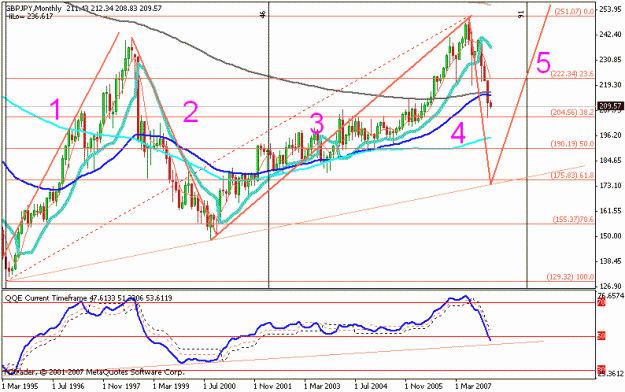Screen dimensions: 625x392
Task: Click the (129.32) 100.0 Fibonacci label
Action: (x=570, y=277)
